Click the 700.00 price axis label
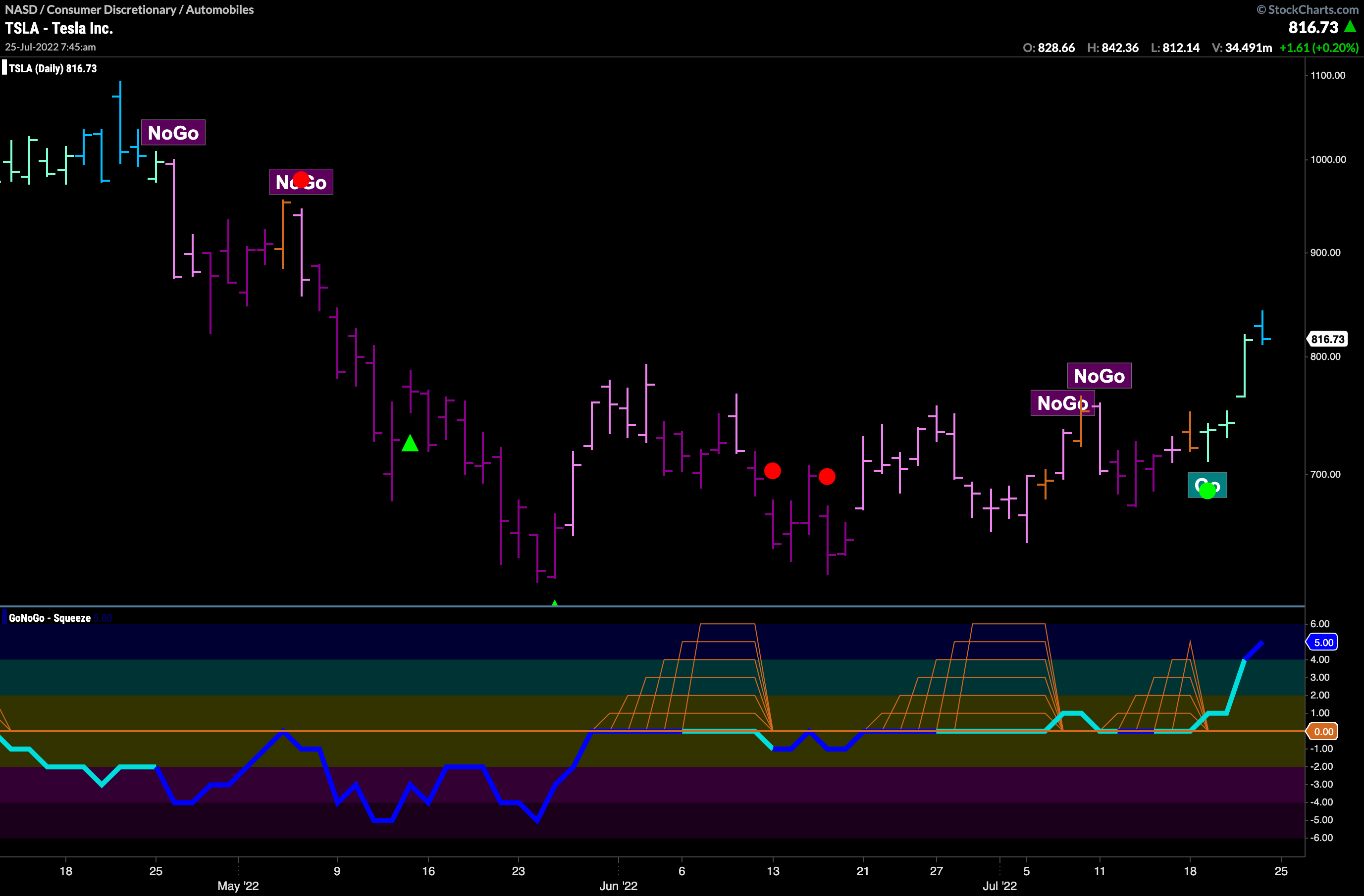The height and width of the screenshot is (896, 1364). click(1325, 474)
